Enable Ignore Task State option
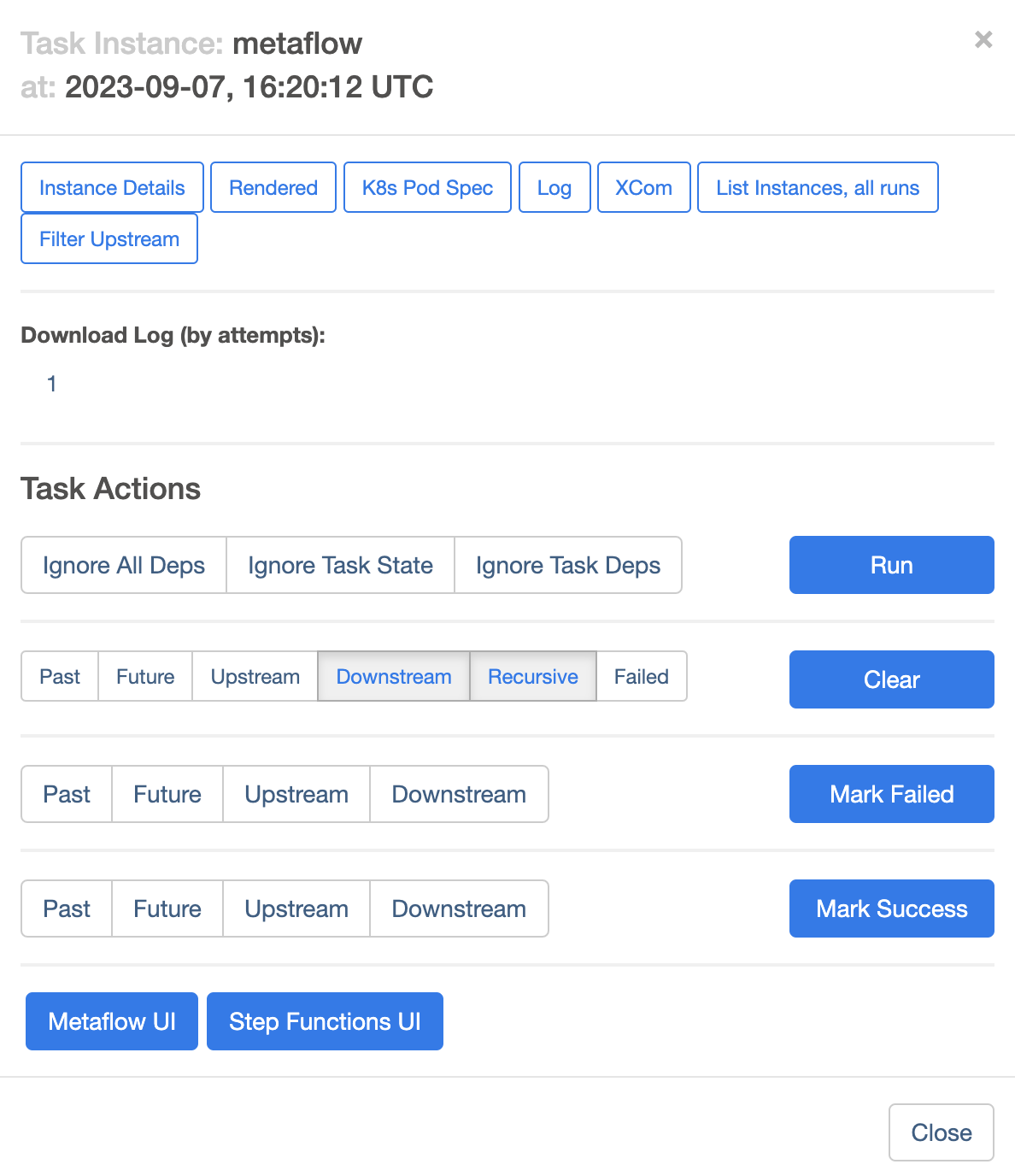The image size is (1015, 1176). click(340, 565)
